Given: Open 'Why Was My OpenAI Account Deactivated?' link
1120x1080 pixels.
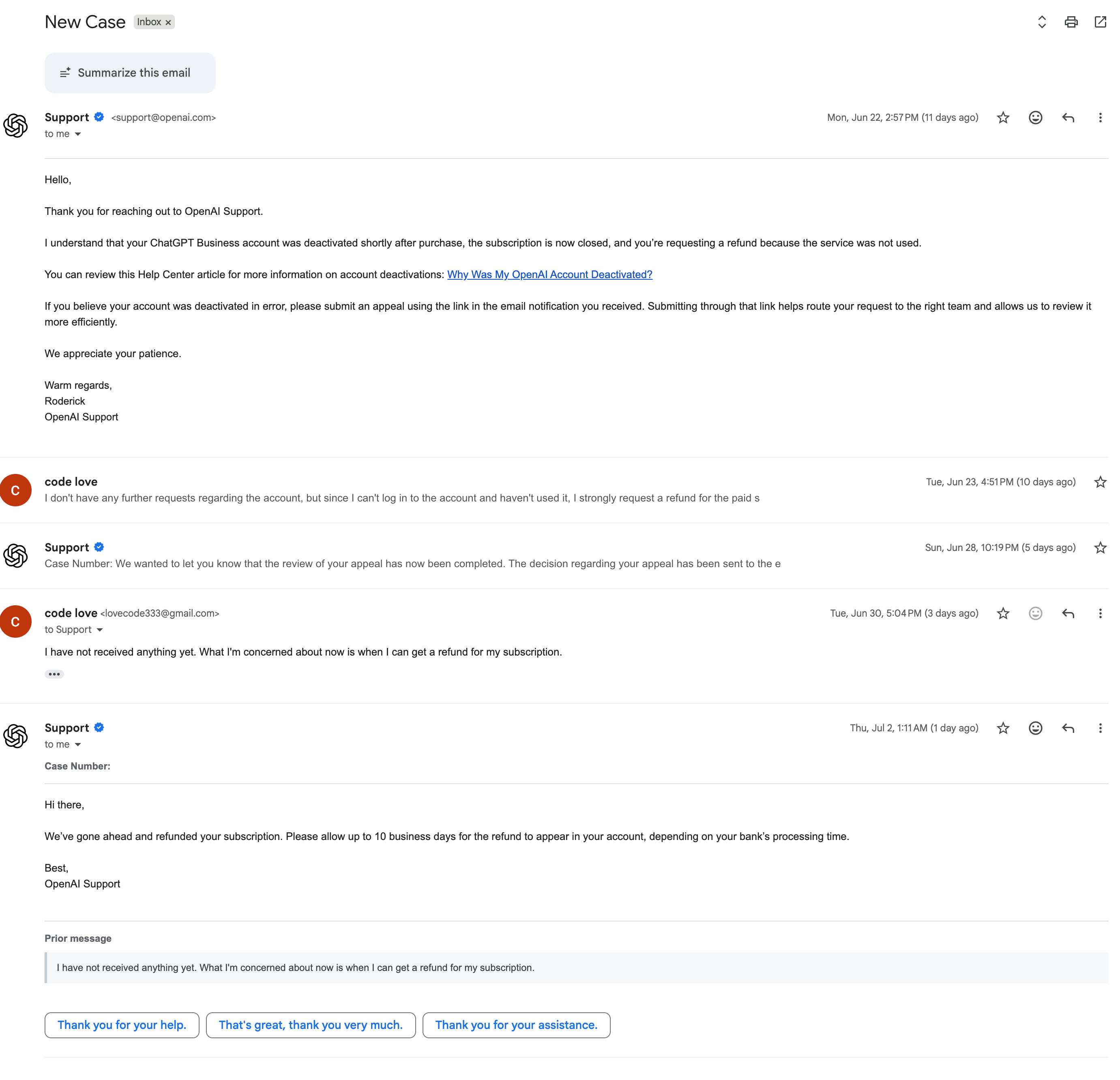Looking at the screenshot, I should (550, 274).
